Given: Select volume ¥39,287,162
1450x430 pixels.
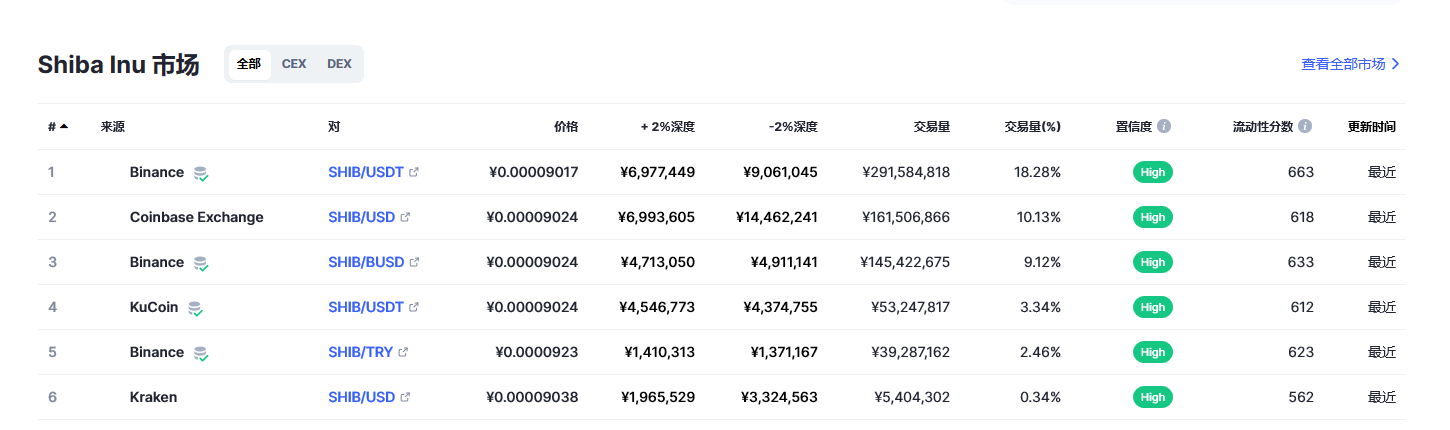Looking at the screenshot, I should pyautogui.click(x=910, y=352).
